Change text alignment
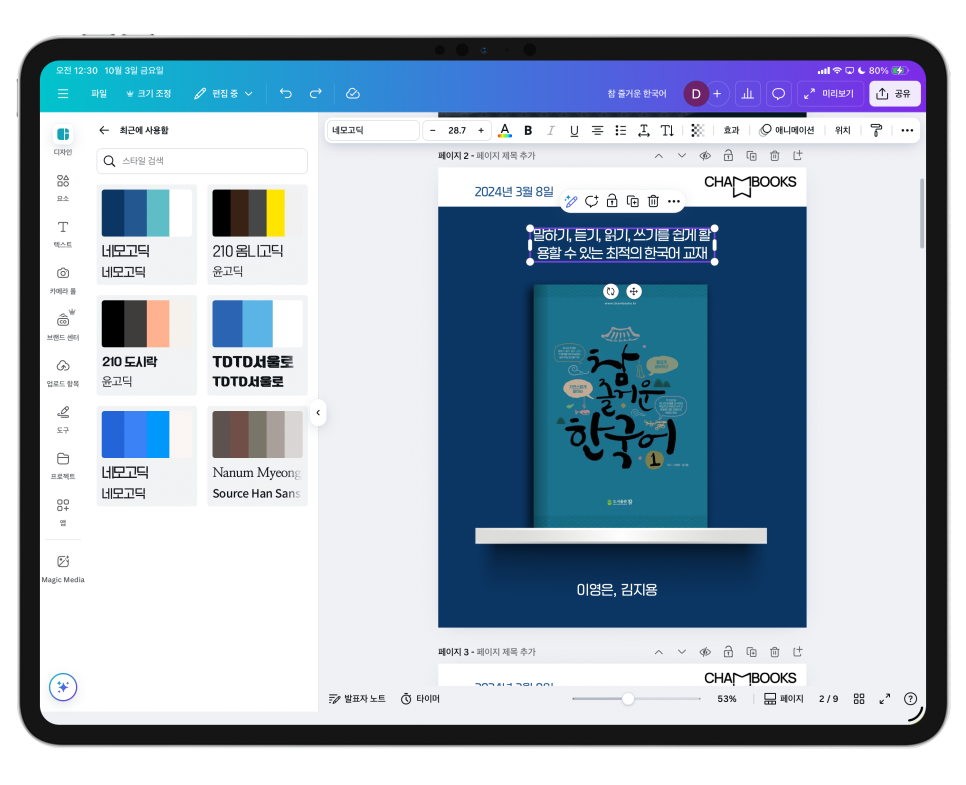 tap(598, 130)
